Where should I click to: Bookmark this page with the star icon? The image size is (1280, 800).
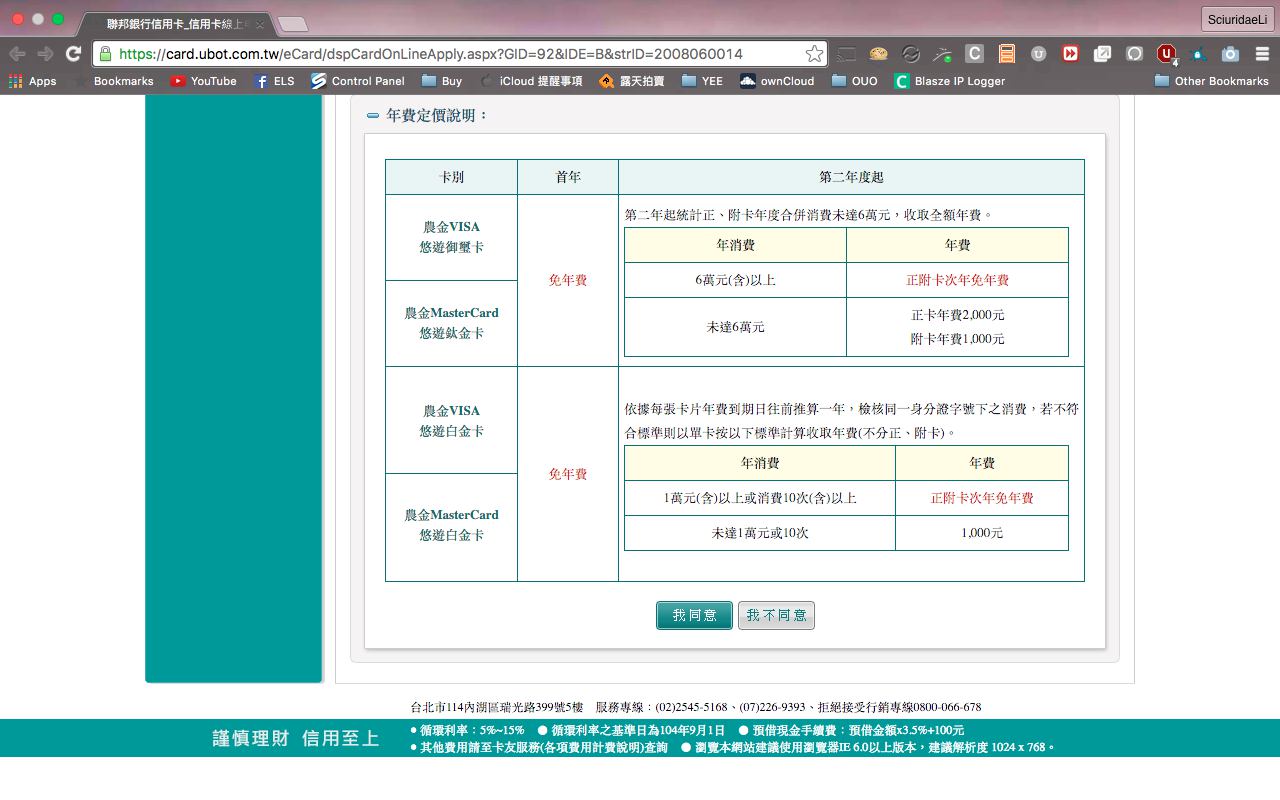click(x=815, y=54)
